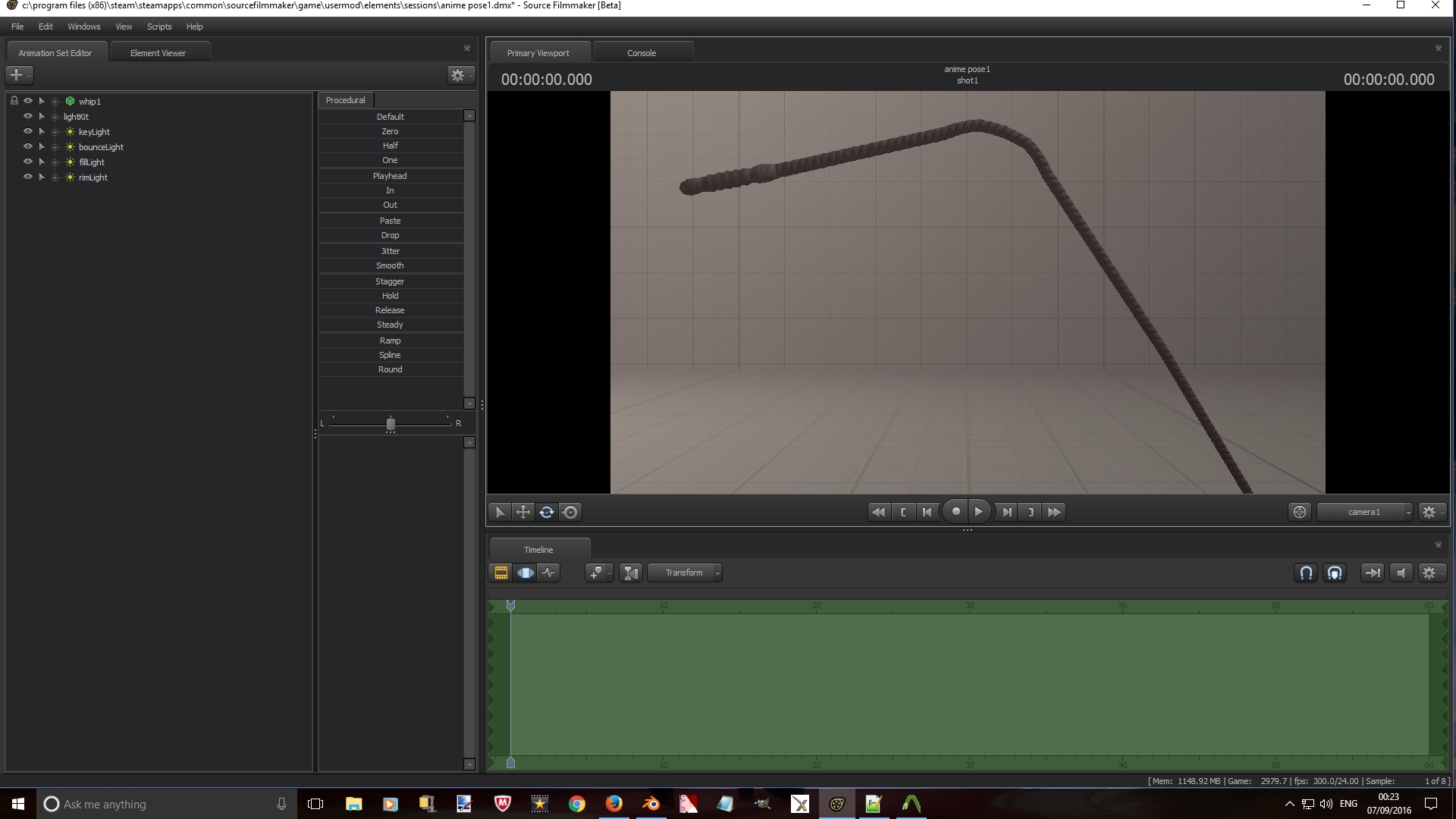Click the L-R preset slider handle
The image size is (1456, 819).
pos(391,424)
